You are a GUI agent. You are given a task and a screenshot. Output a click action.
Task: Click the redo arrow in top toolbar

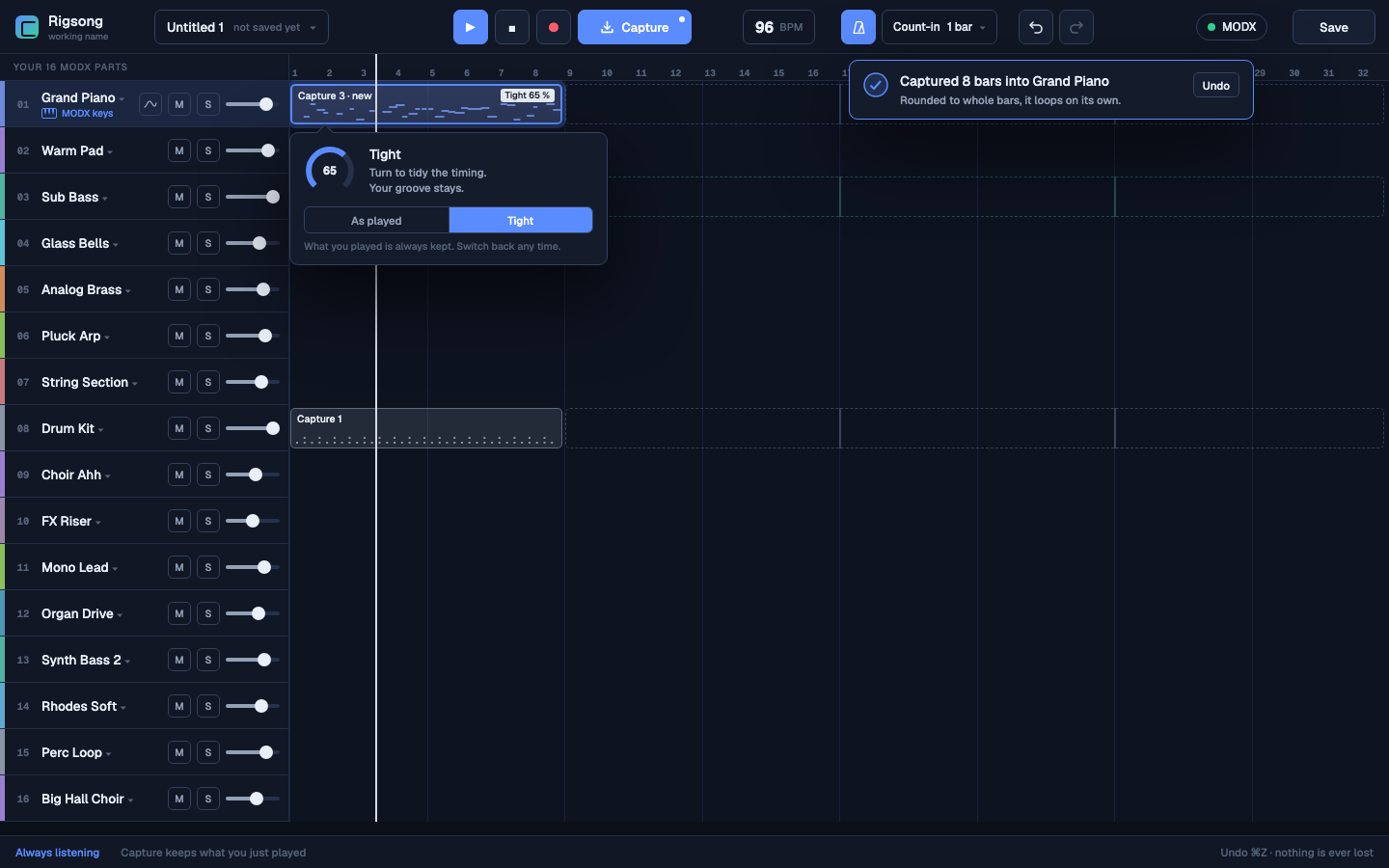click(x=1076, y=27)
